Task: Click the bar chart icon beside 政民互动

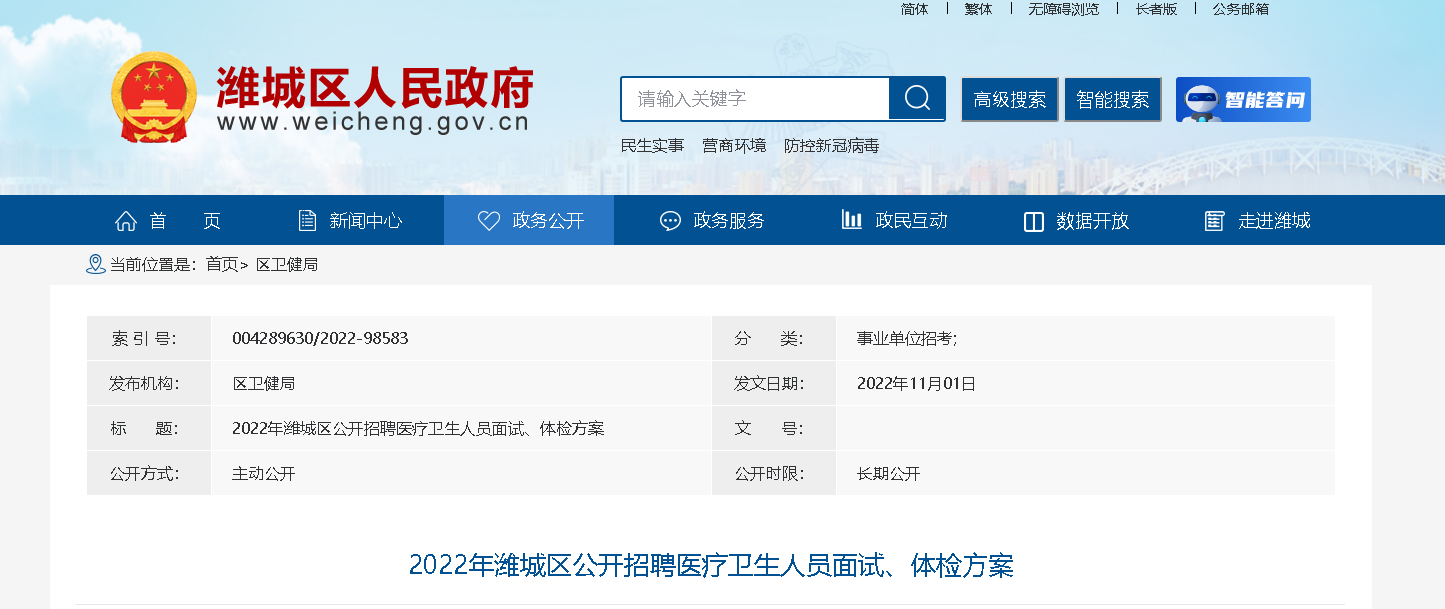Action: pos(852,220)
